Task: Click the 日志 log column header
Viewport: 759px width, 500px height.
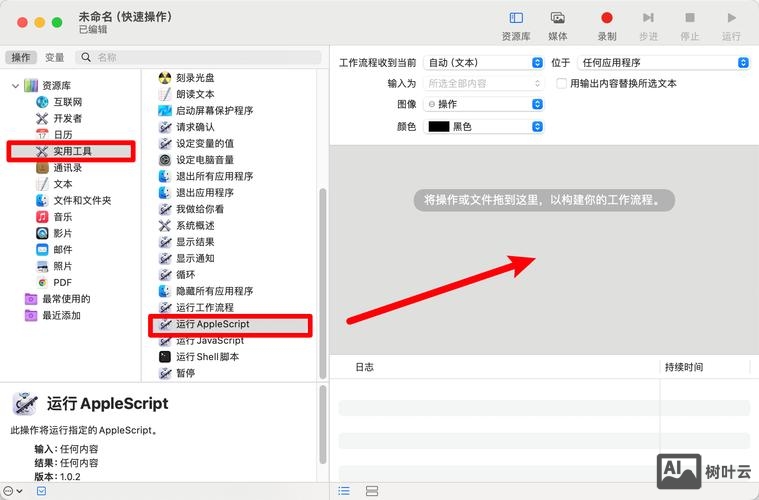Action: 364,367
